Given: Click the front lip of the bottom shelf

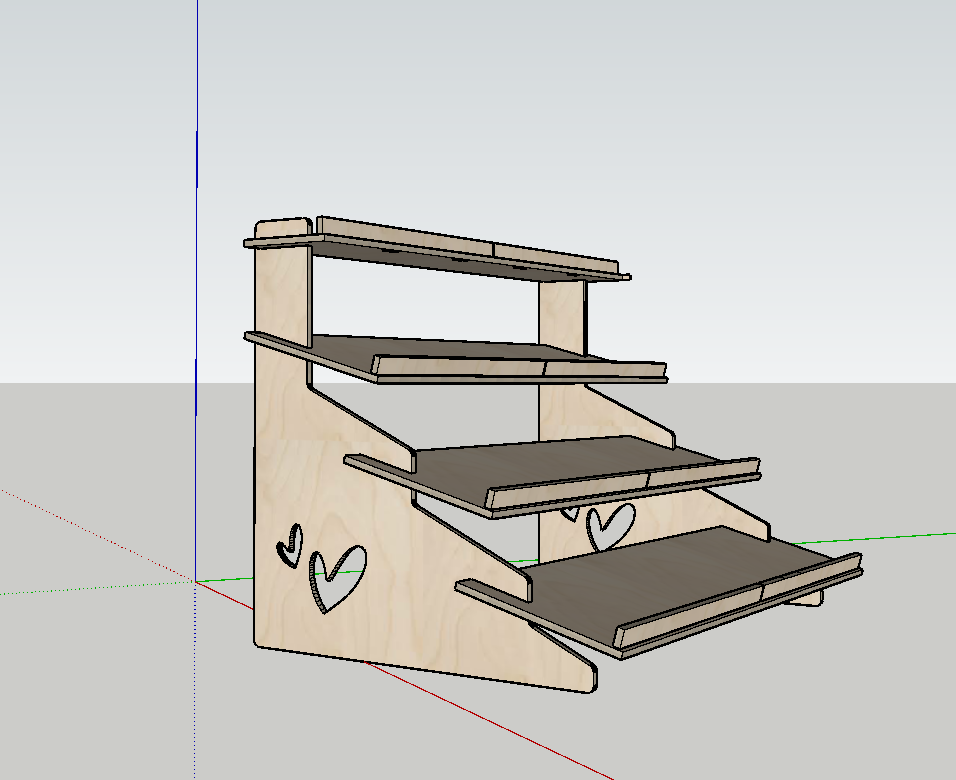Looking at the screenshot, I should pos(740,610).
